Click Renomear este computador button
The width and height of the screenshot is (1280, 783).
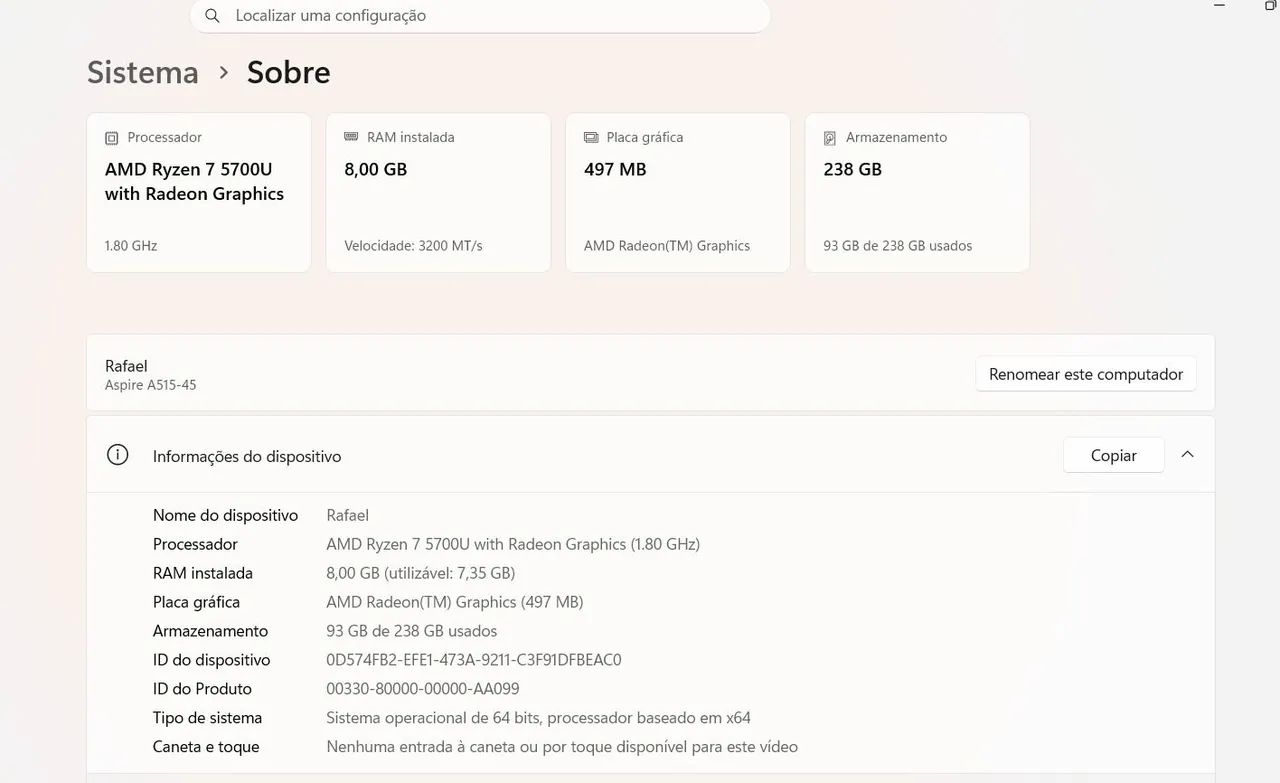tap(1086, 374)
